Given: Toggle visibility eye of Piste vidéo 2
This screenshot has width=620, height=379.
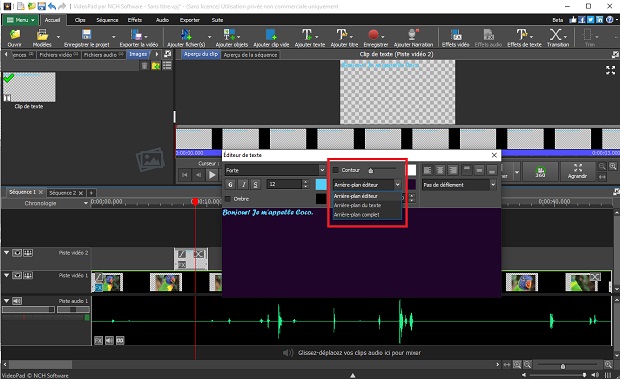Looking at the screenshot, I should (17, 253).
